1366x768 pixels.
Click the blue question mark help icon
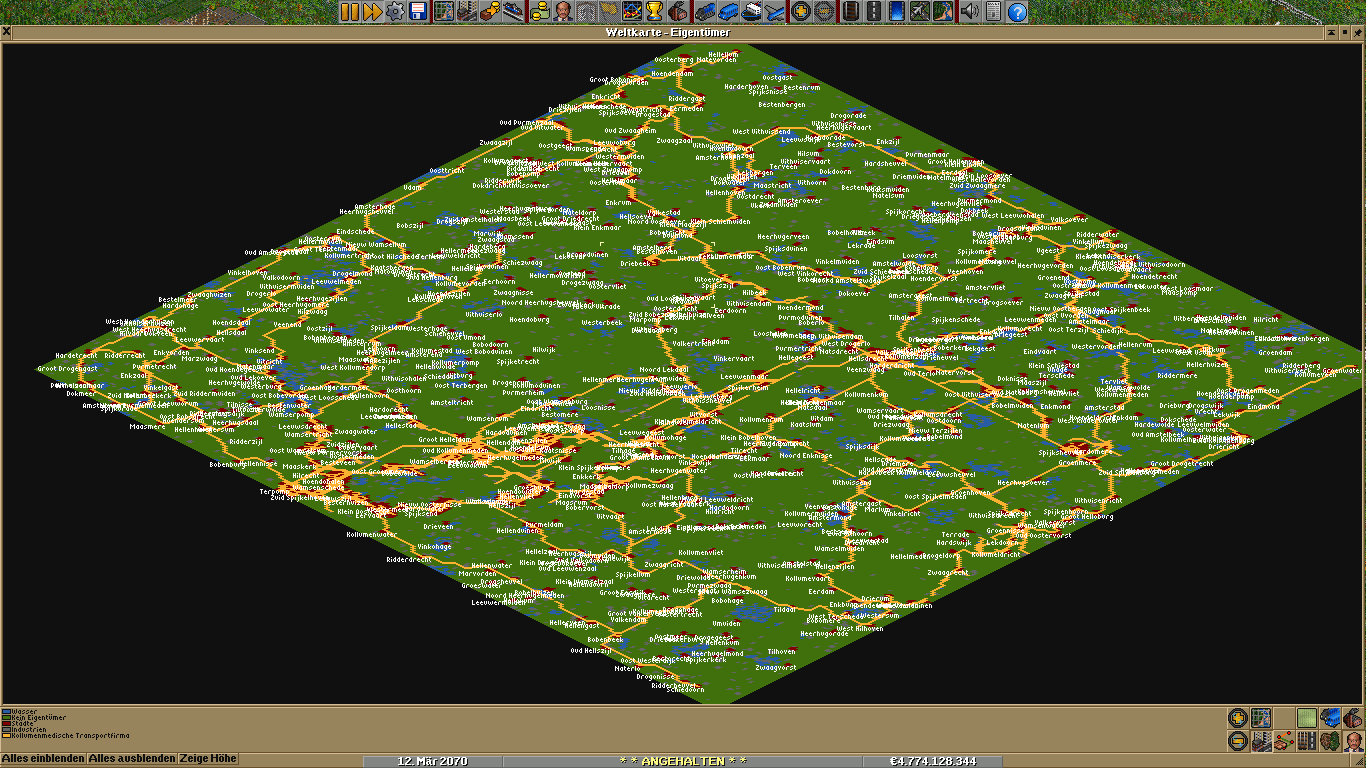tap(1017, 12)
